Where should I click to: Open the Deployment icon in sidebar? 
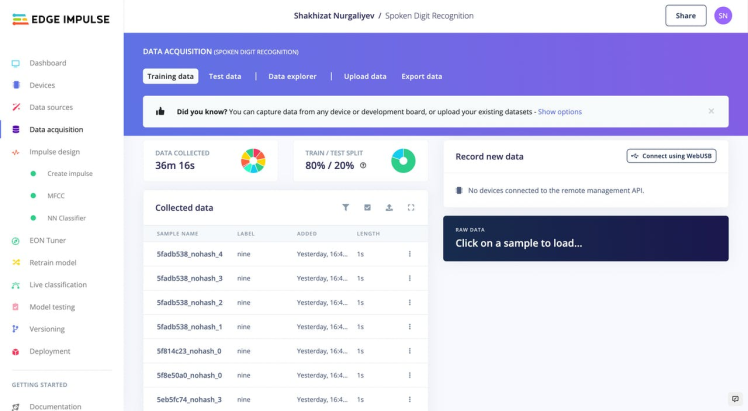(x=16, y=351)
